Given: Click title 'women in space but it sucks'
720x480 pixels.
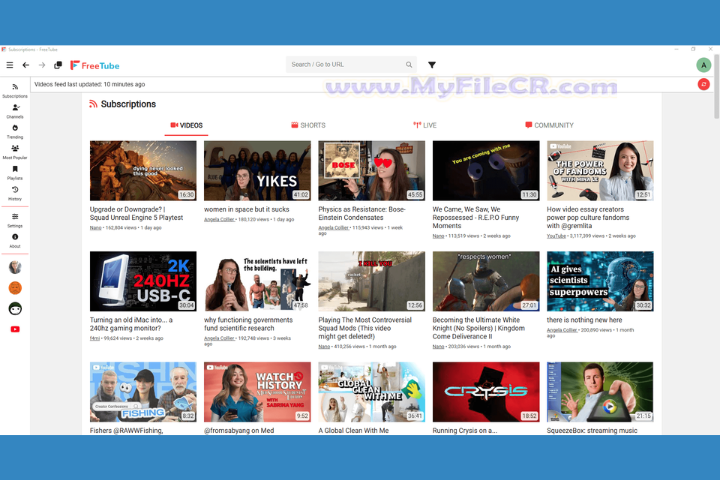Looking at the screenshot, I should [247, 209].
